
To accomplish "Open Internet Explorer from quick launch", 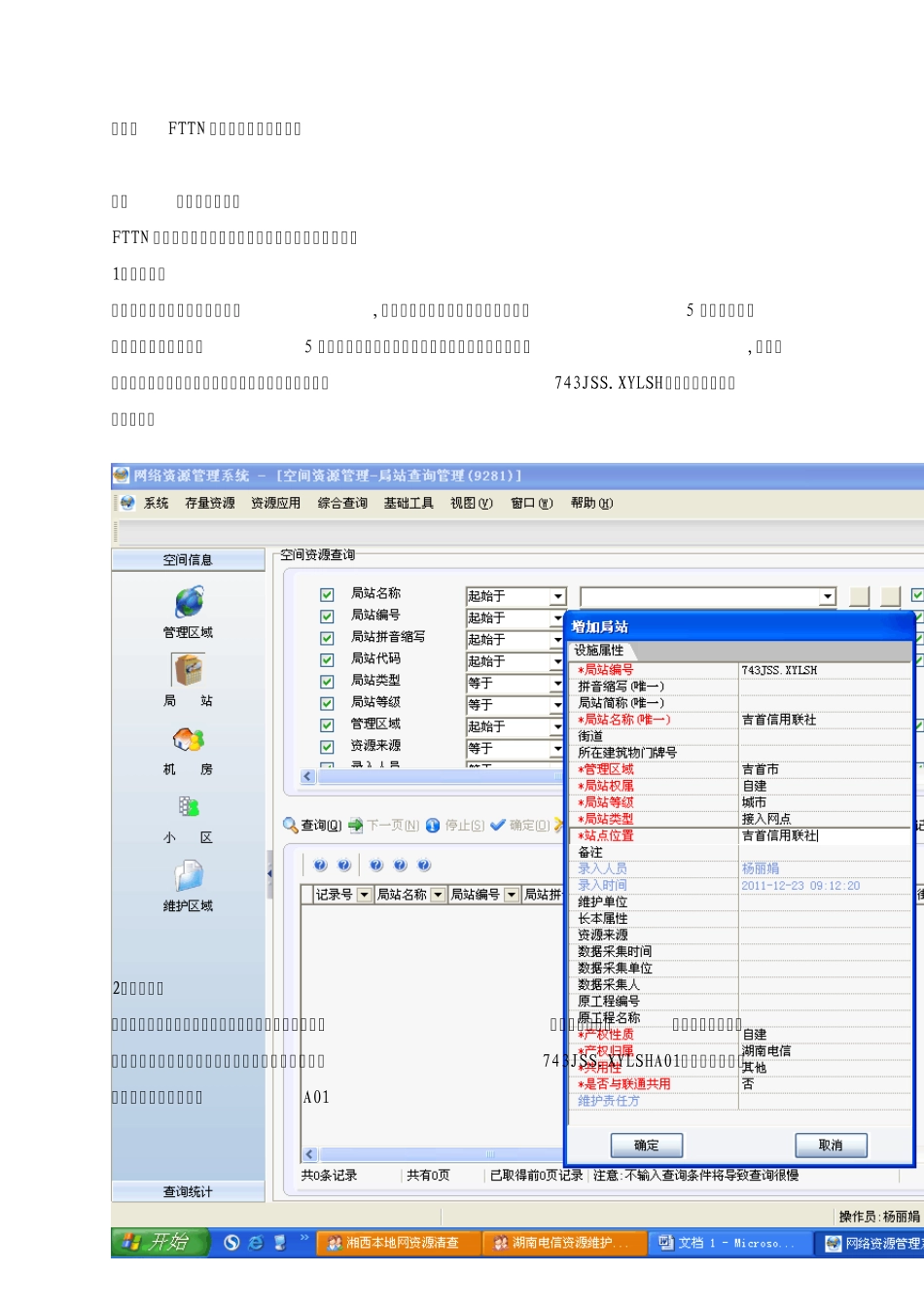I will (x=256, y=1243).
